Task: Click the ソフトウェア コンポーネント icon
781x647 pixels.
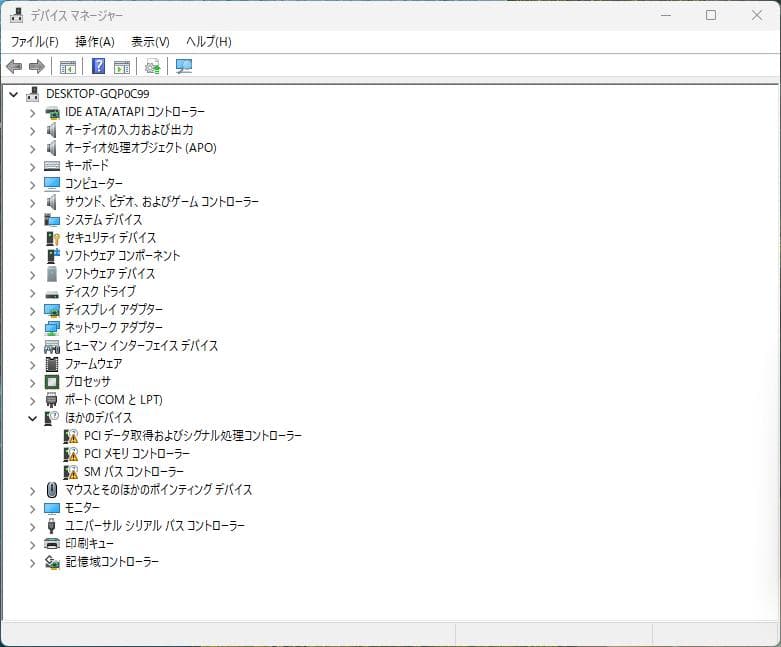Action: (x=52, y=256)
